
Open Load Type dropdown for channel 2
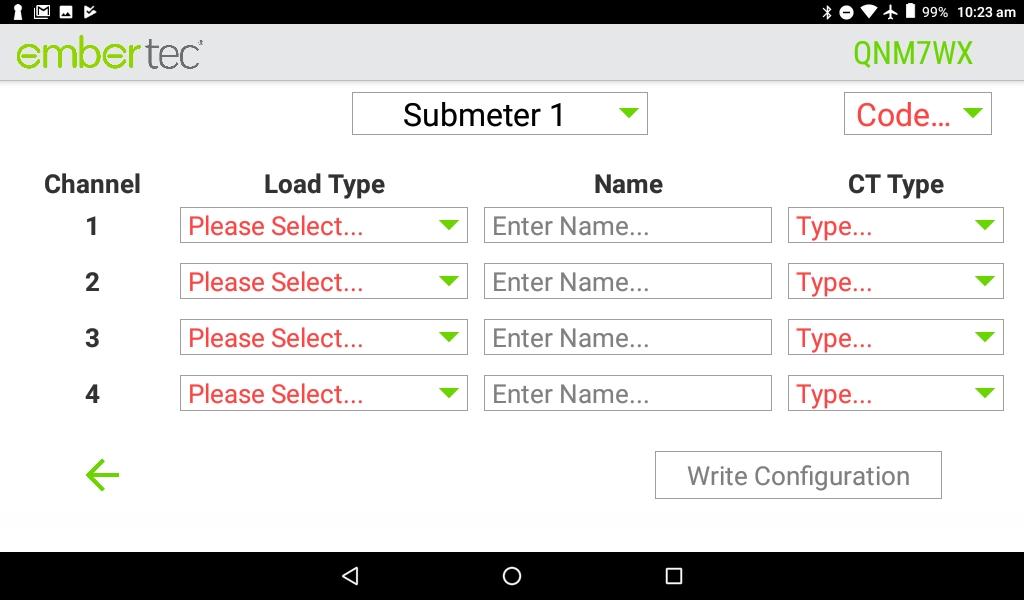[x=324, y=281]
